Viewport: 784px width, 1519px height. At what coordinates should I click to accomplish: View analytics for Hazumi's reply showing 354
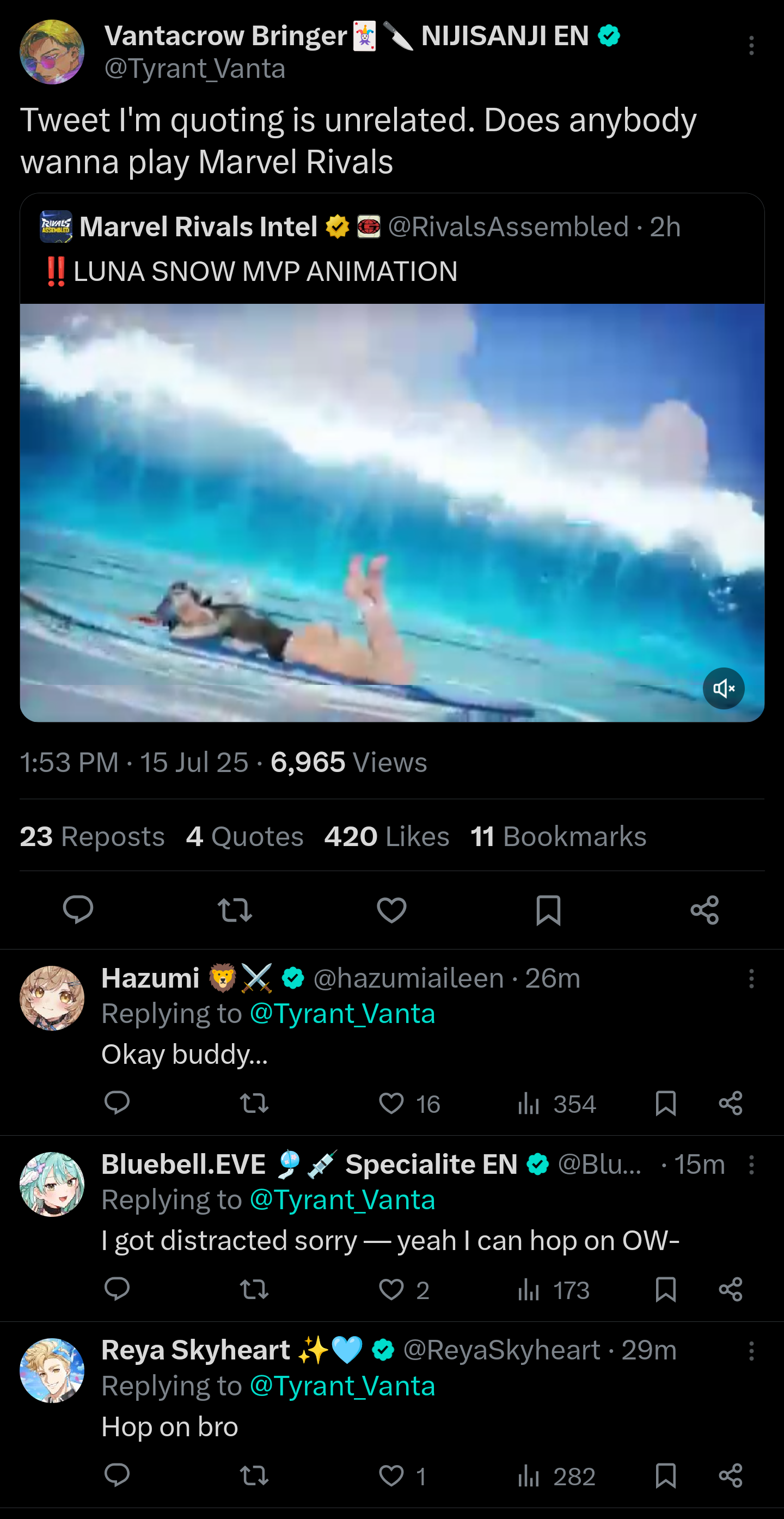coord(557,1103)
